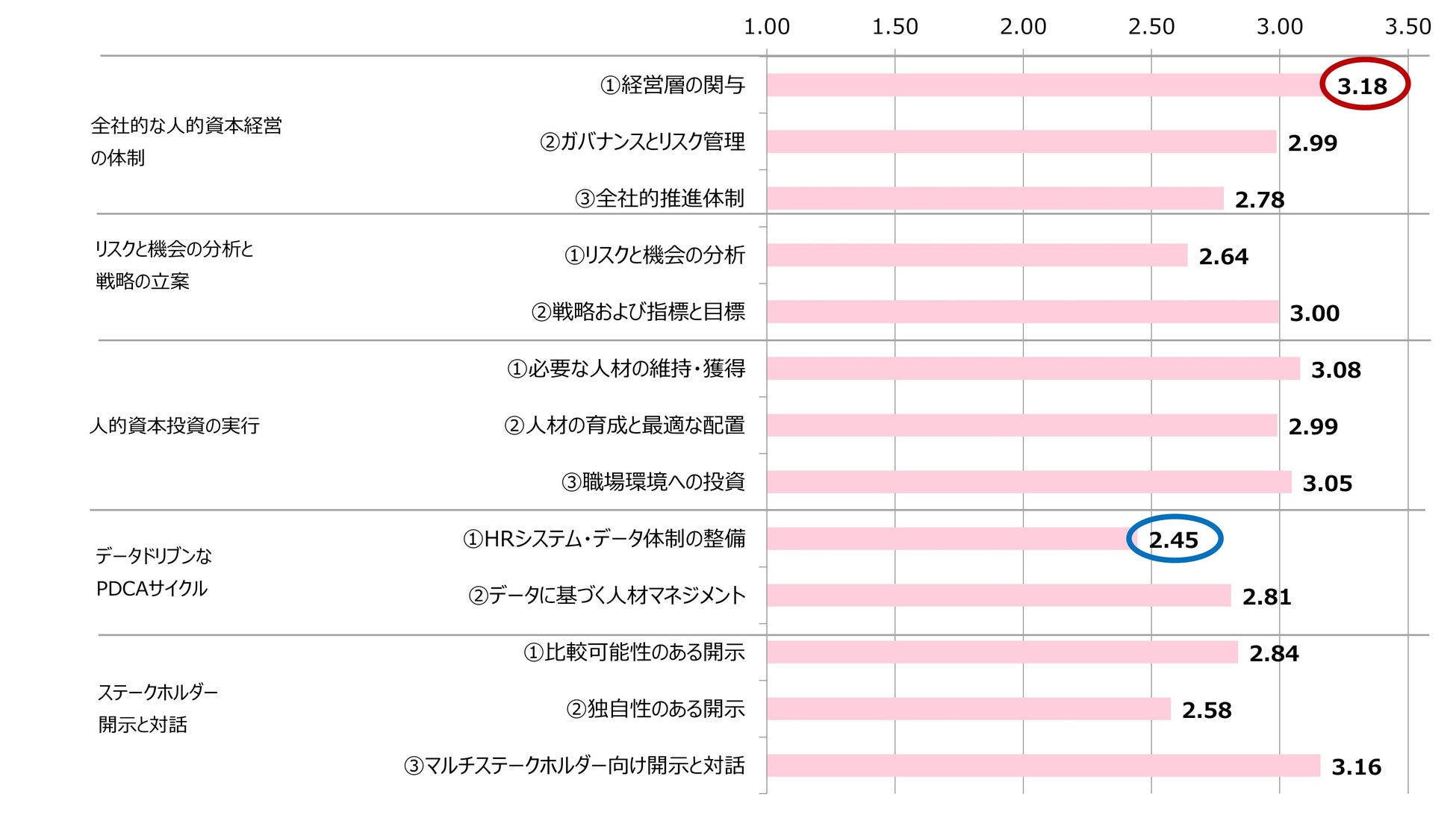Viewport: 1456px width, 815px height.
Task: Click the blue-circled 2.45 value
Action: coord(1173,540)
